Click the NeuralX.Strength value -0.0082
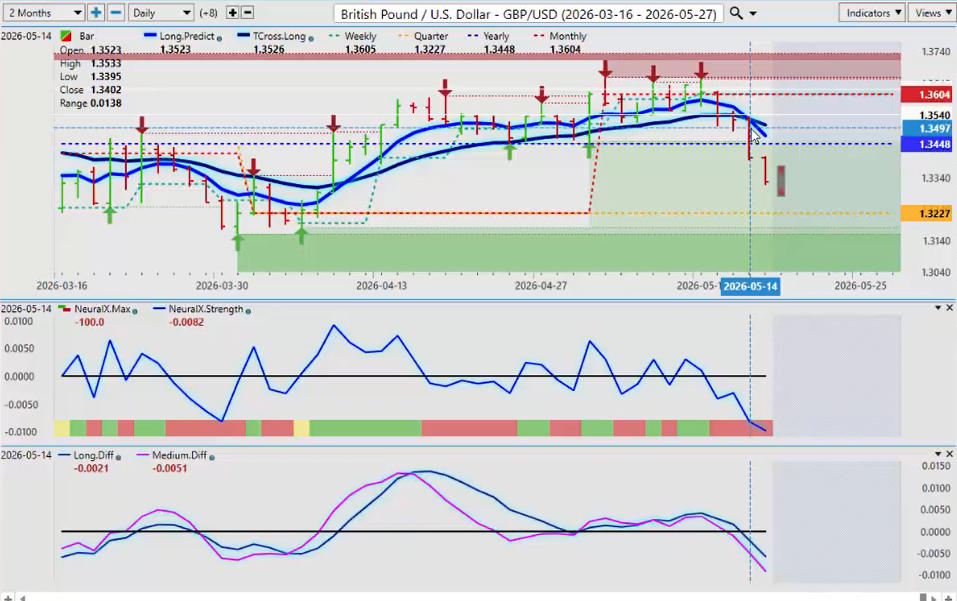957x601 pixels. click(x=186, y=322)
